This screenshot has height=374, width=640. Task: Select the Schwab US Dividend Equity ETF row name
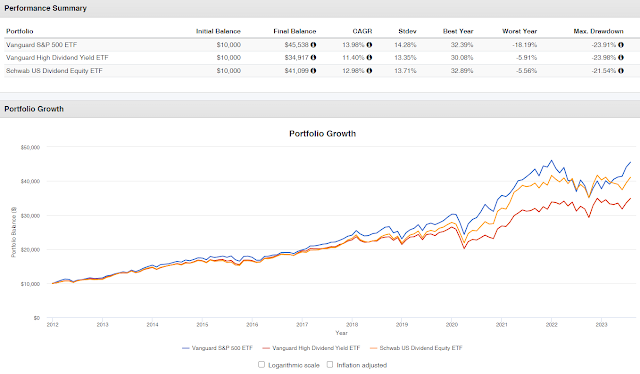54,71
